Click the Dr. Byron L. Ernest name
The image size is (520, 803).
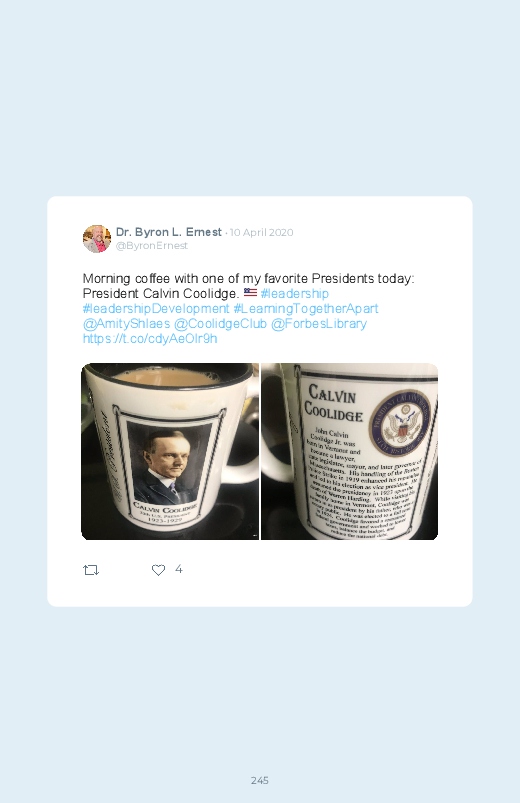tap(169, 232)
